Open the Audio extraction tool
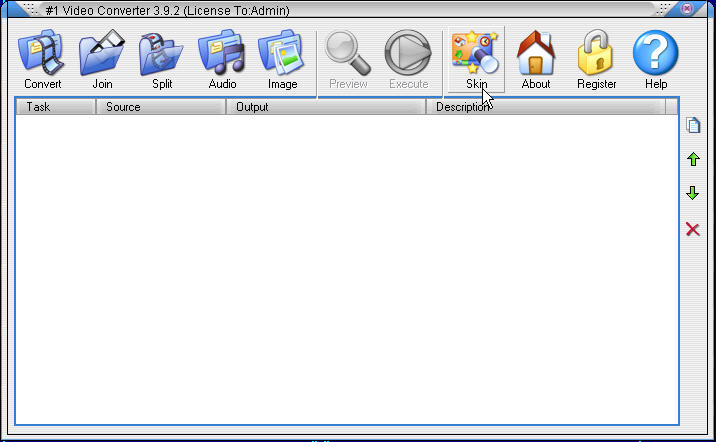 pos(222,60)
